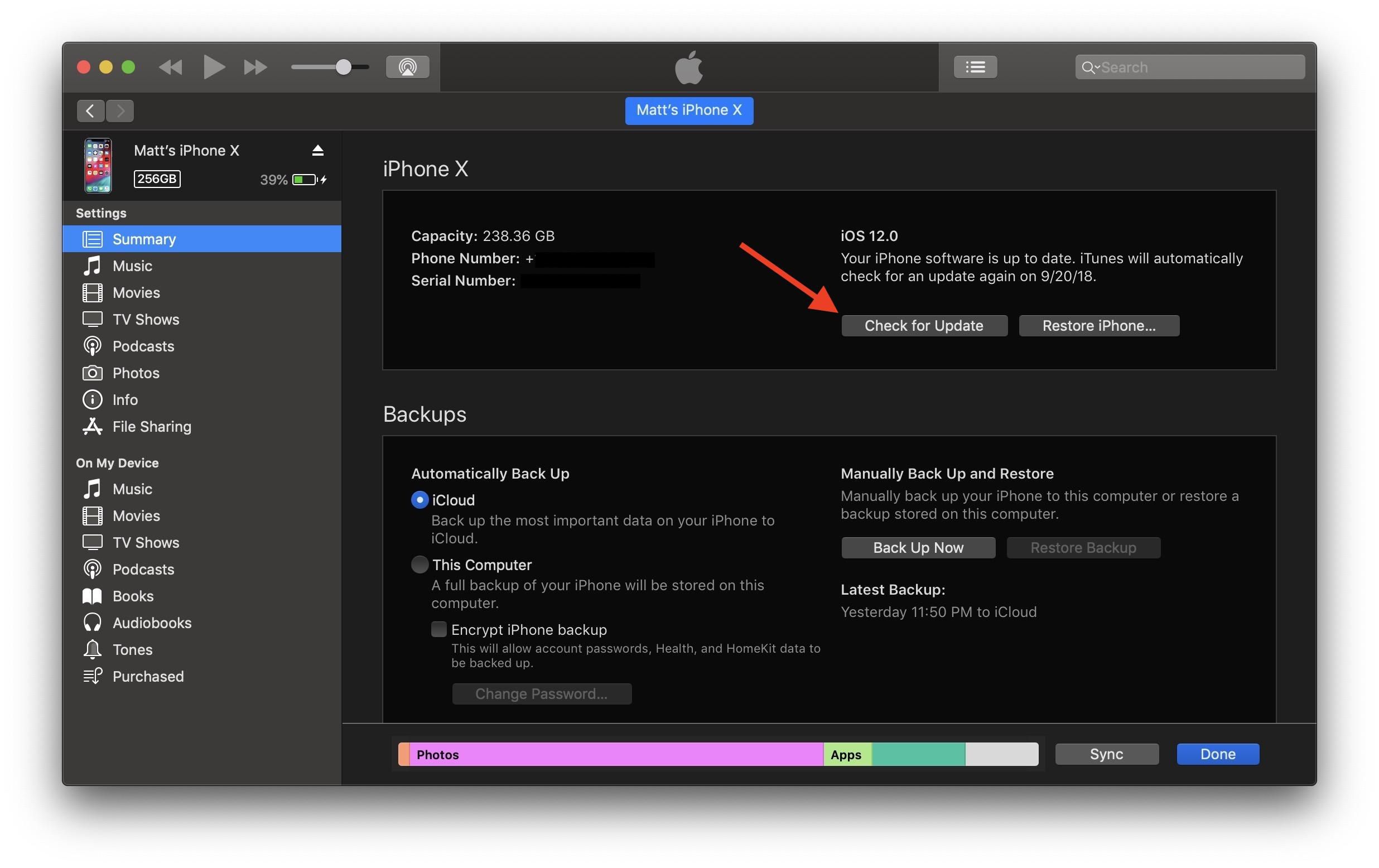Start playback with the Play button

(214, 67)
